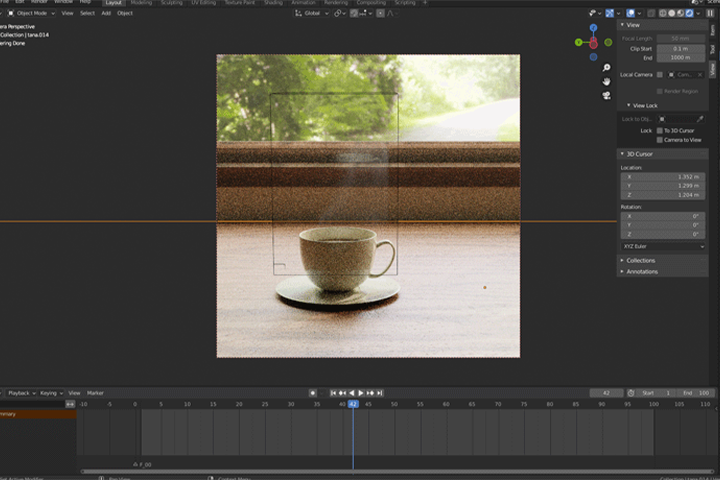Click the Clip Start 0.1 m field
Screen dimensions: 720x480
(681, 48)
